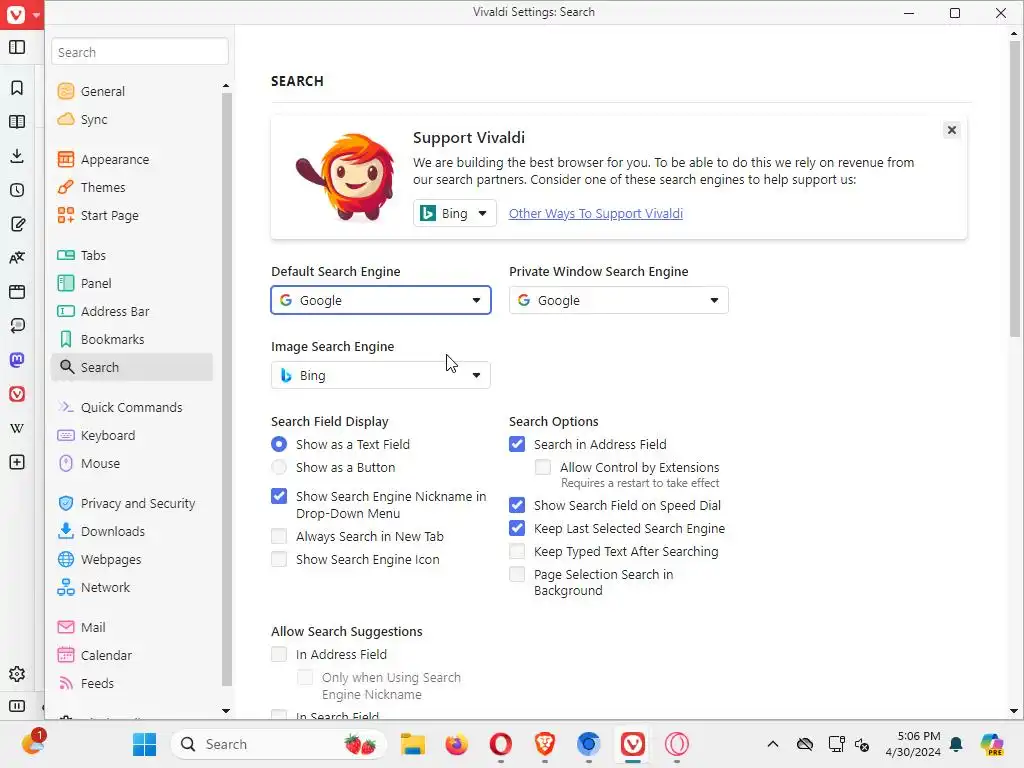Open the Notes panel icon
This screenshot has height=768, width=1024.
(17, 224)
